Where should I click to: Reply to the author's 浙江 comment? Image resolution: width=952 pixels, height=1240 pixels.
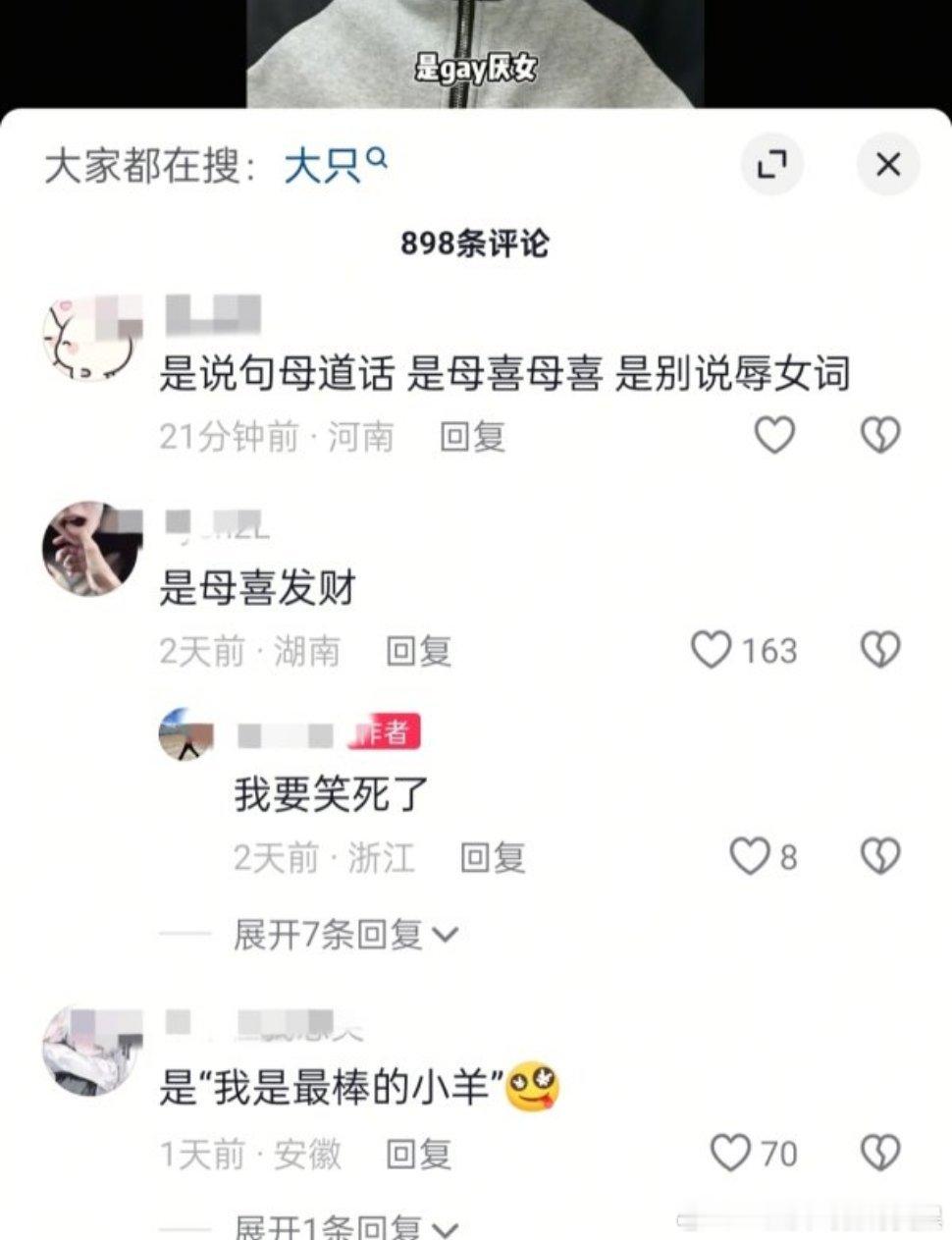[493, 858]
